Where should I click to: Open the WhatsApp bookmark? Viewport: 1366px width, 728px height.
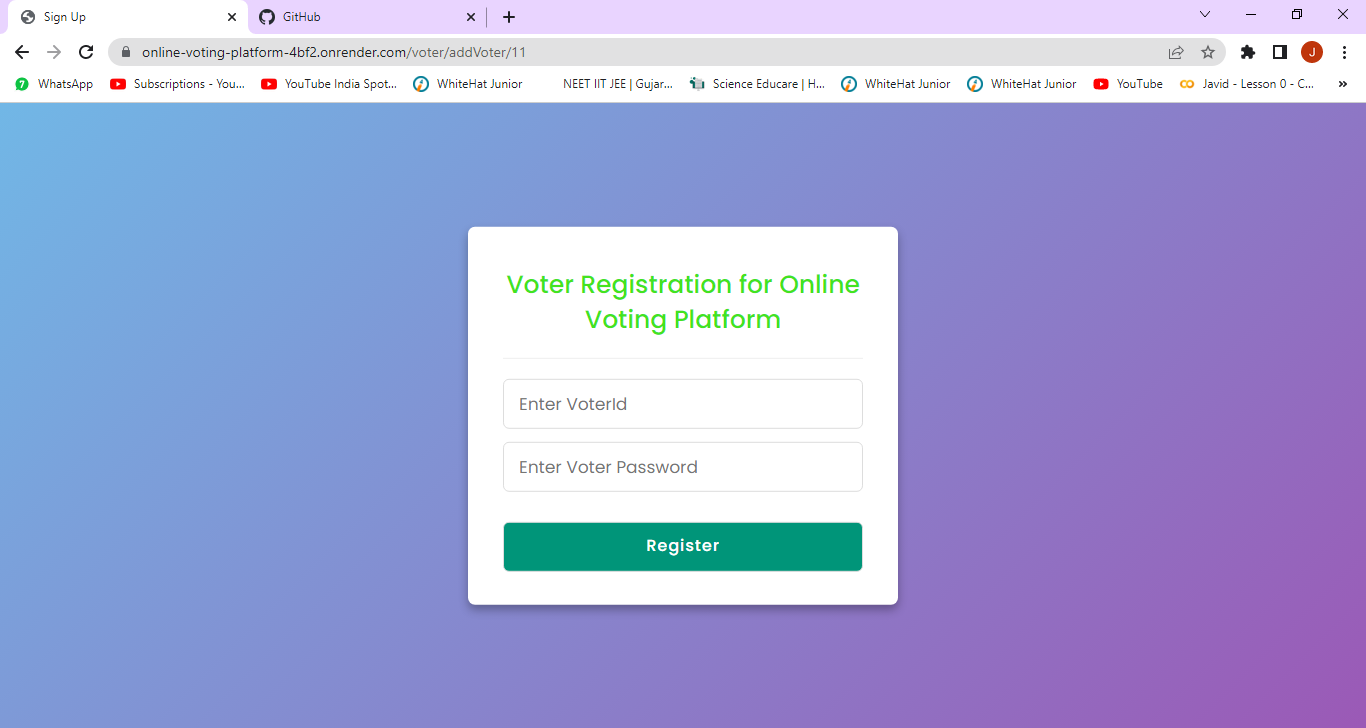[x=55, y=84]
